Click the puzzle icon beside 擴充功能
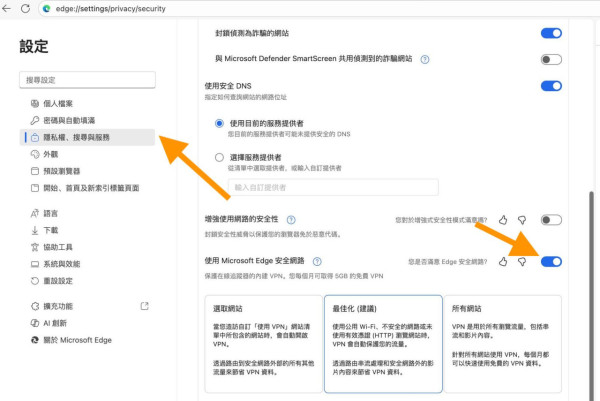Viewport: 600px width, 401px height. (x=35, y=306)
